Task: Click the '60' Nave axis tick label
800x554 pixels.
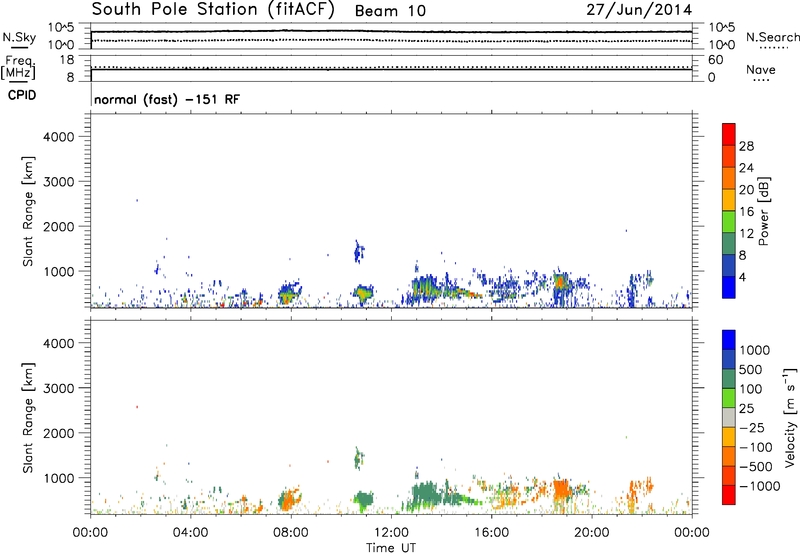Action: pos(715,60)
